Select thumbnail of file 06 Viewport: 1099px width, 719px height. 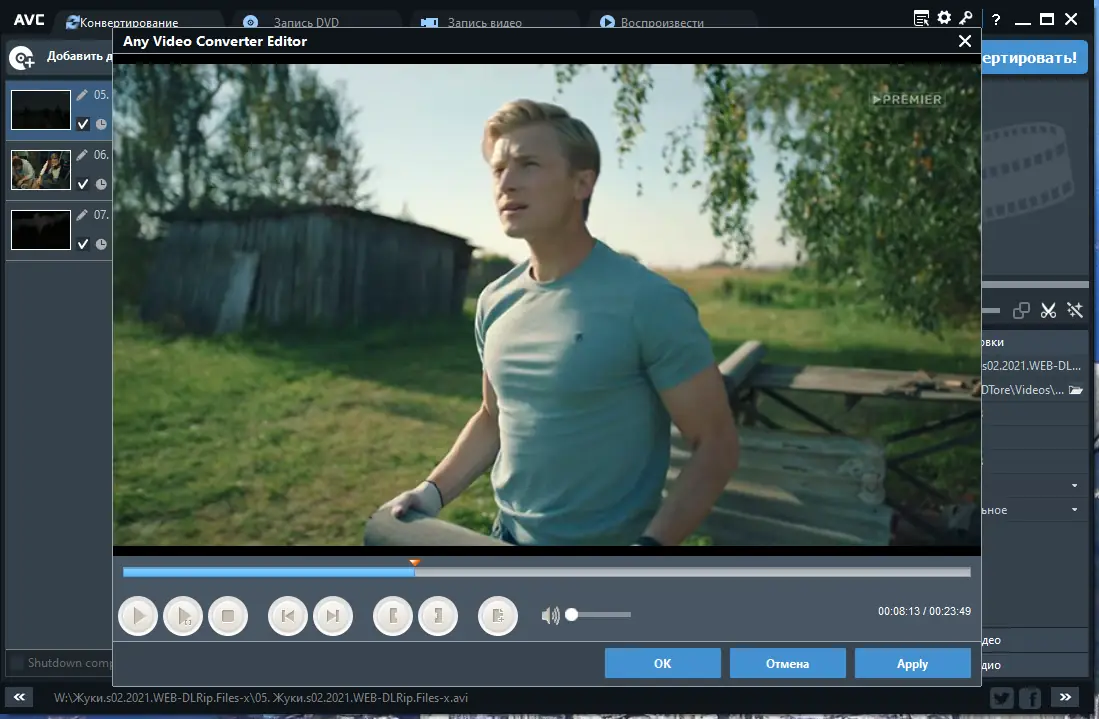tap(41, 170)
